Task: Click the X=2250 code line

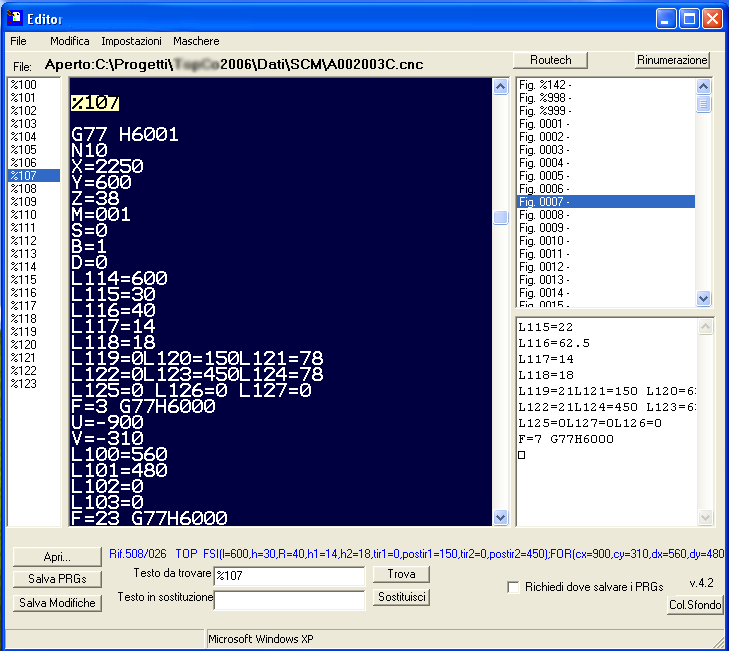Action: [107, 166]
